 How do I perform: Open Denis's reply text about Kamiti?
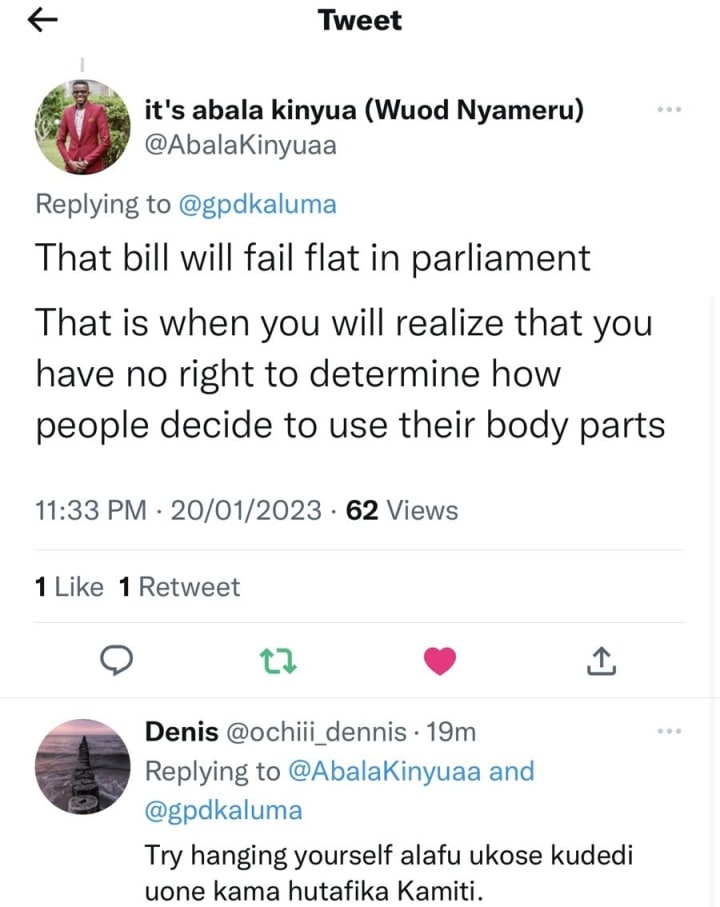(389, 872)
